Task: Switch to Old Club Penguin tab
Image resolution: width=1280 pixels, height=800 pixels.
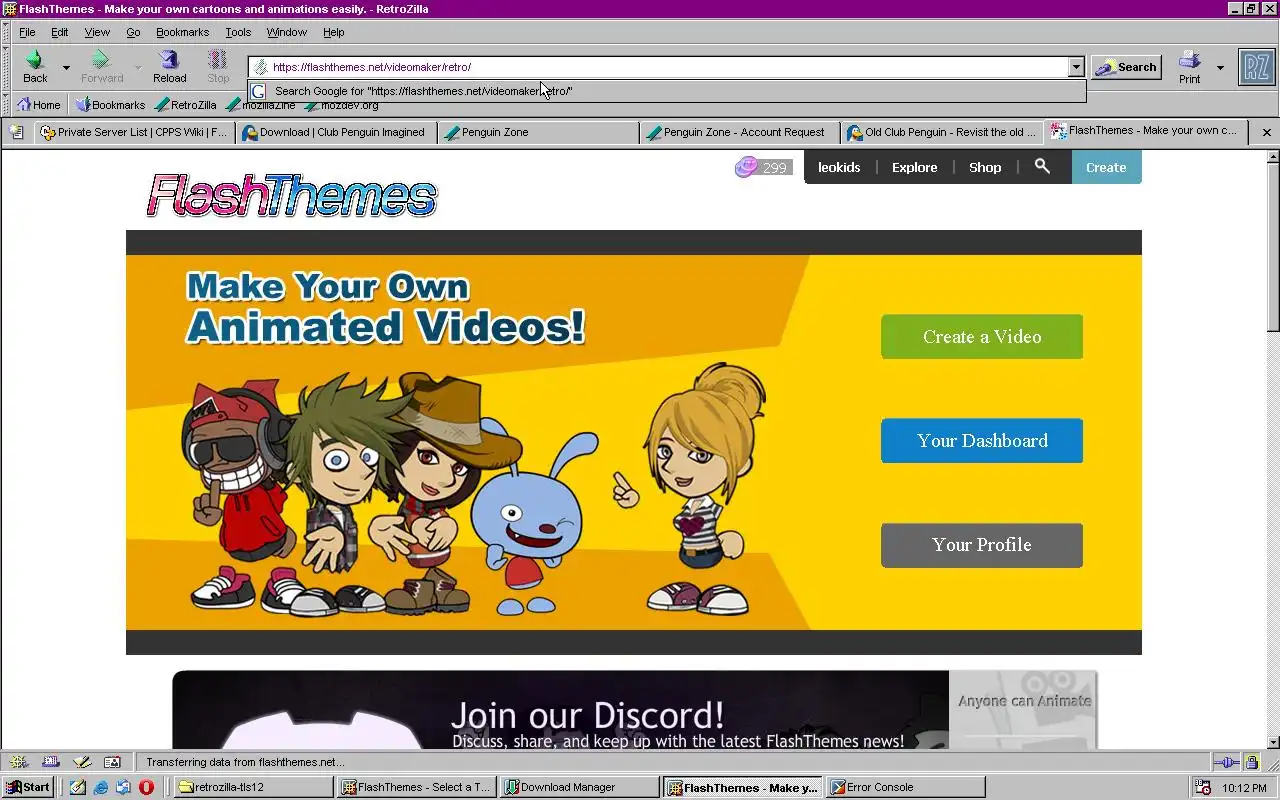Action: point(942,132)
